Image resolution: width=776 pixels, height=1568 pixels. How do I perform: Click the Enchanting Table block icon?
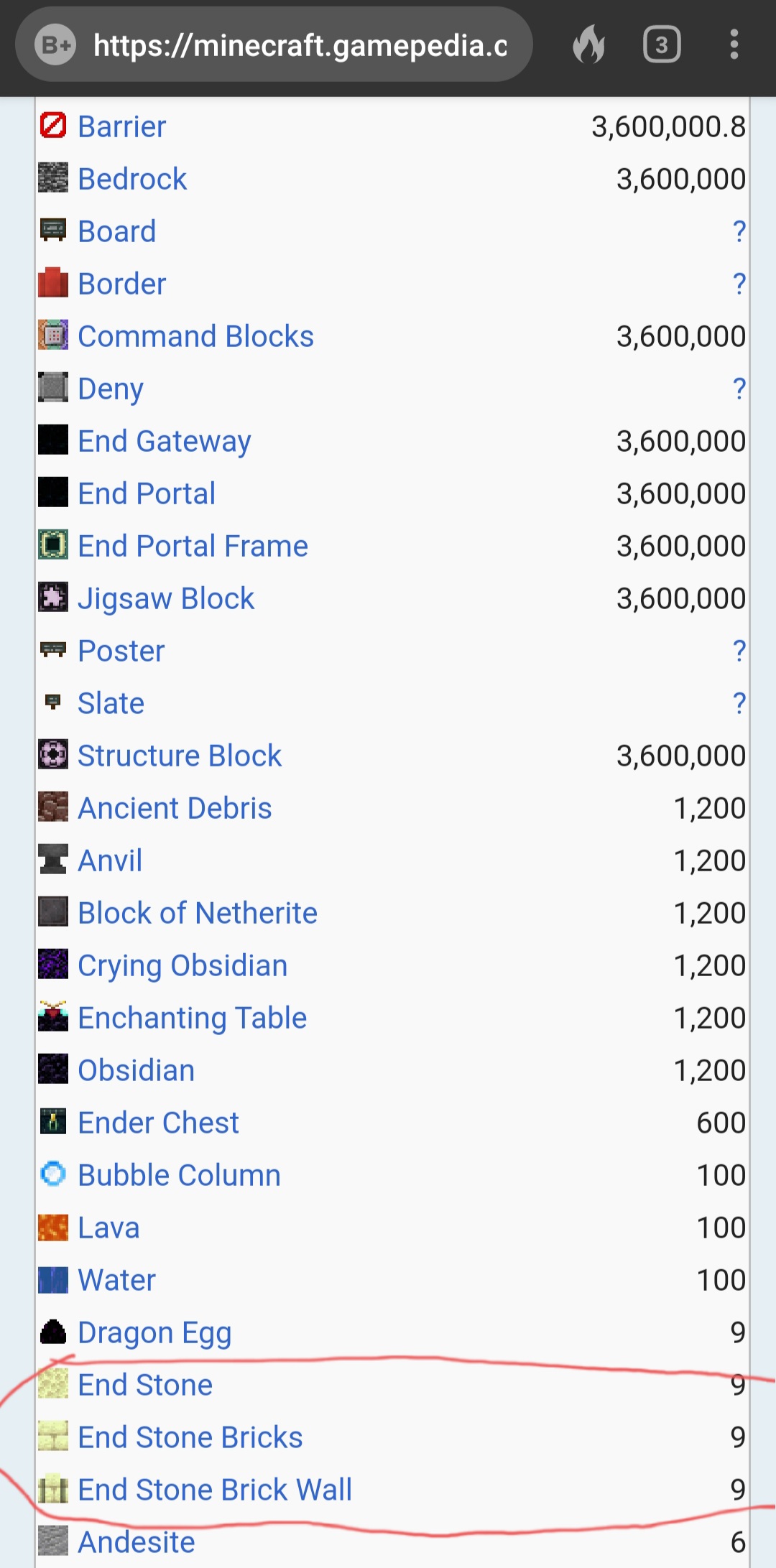53,1017
